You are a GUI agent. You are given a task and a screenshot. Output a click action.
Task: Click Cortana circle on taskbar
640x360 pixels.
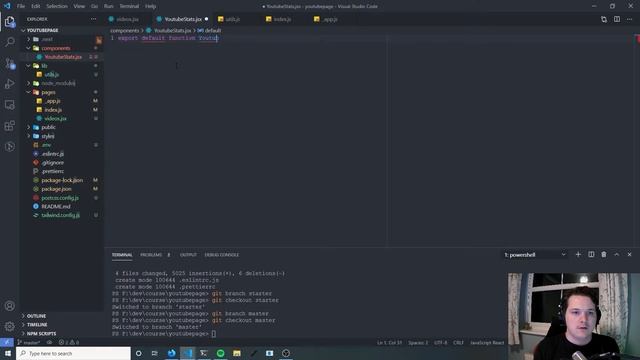pos(138,353)
